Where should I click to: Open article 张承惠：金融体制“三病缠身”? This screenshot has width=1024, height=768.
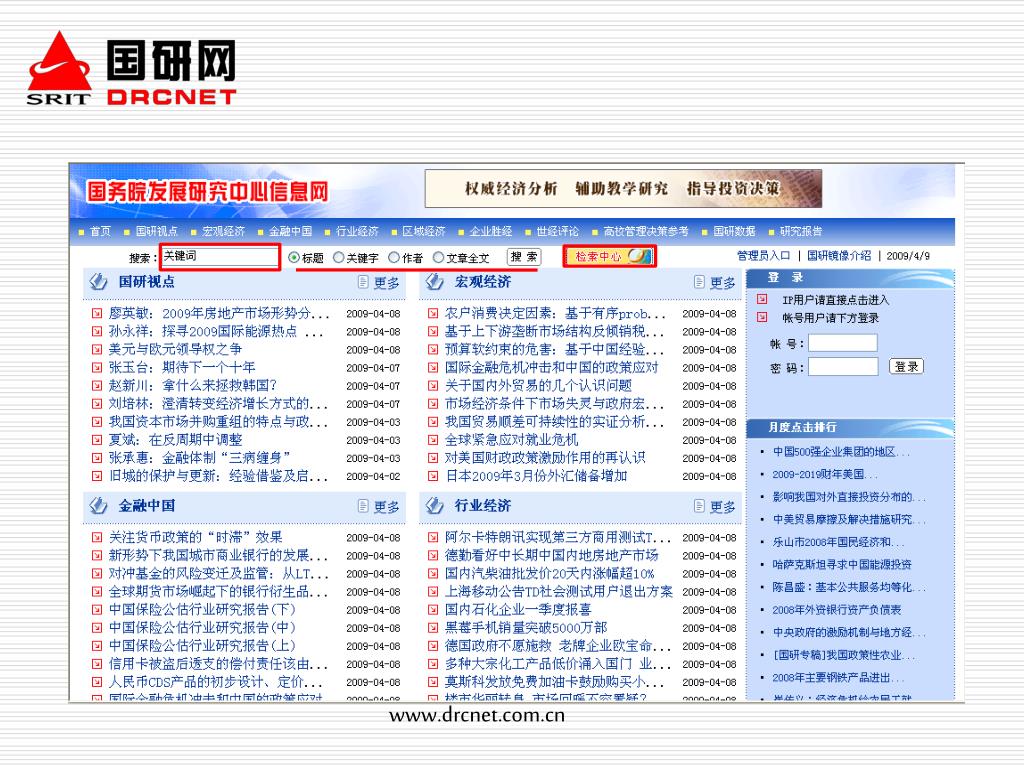pyautogui.click(x=200, y=458)
